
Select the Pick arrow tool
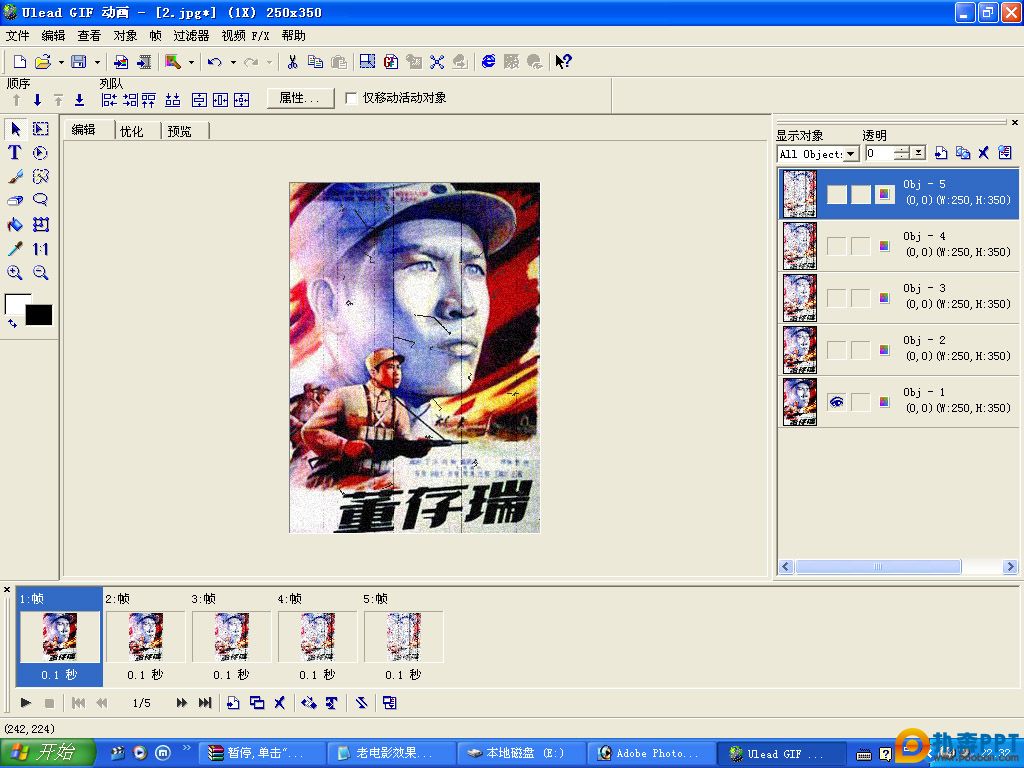(x=15, y=129)
